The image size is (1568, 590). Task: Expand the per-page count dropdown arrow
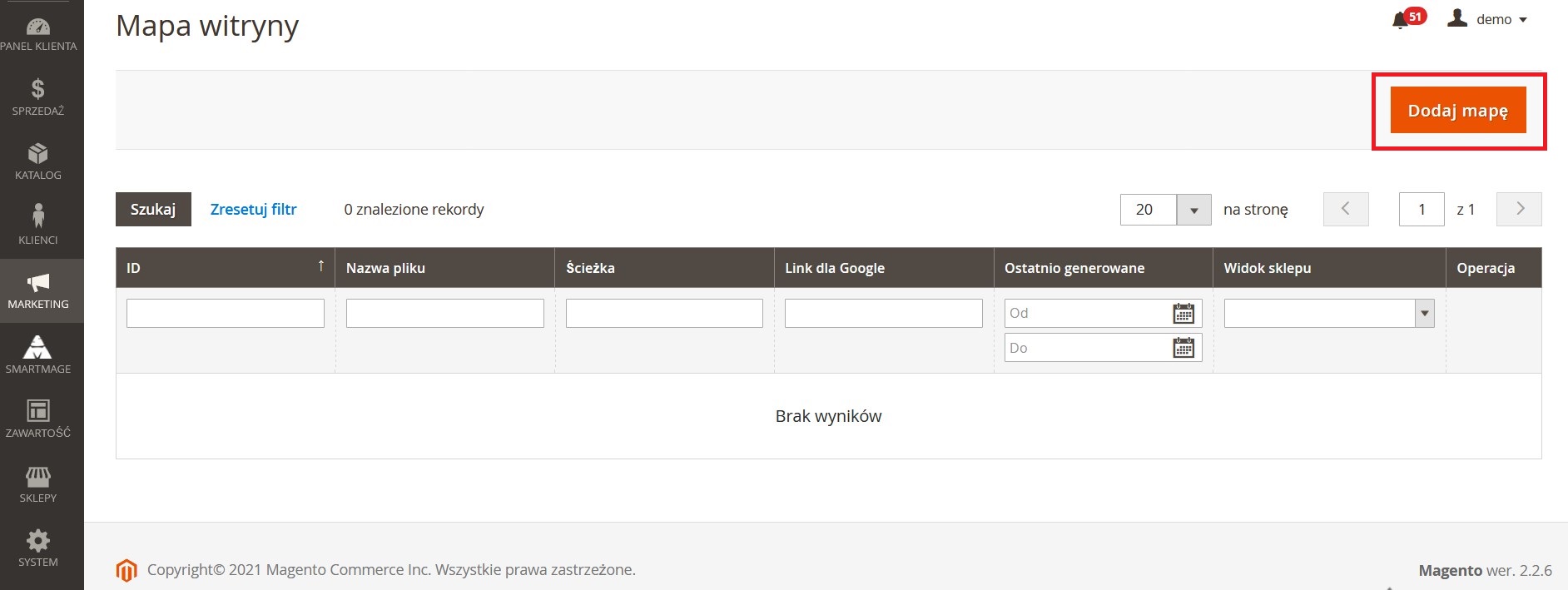tap(1193, 210)
